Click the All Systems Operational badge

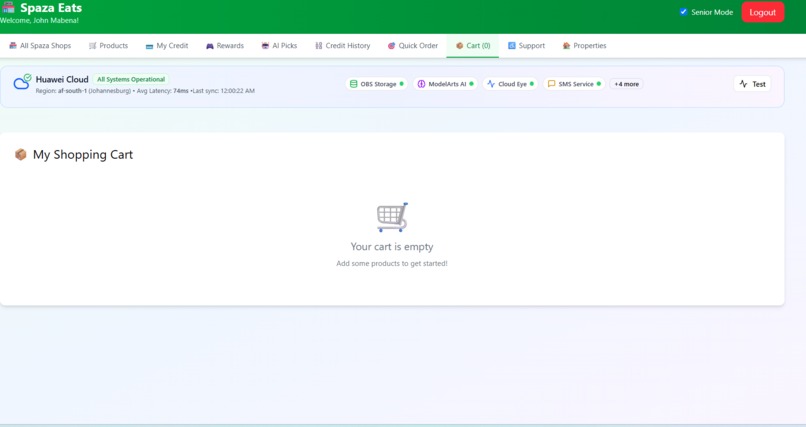131,79
